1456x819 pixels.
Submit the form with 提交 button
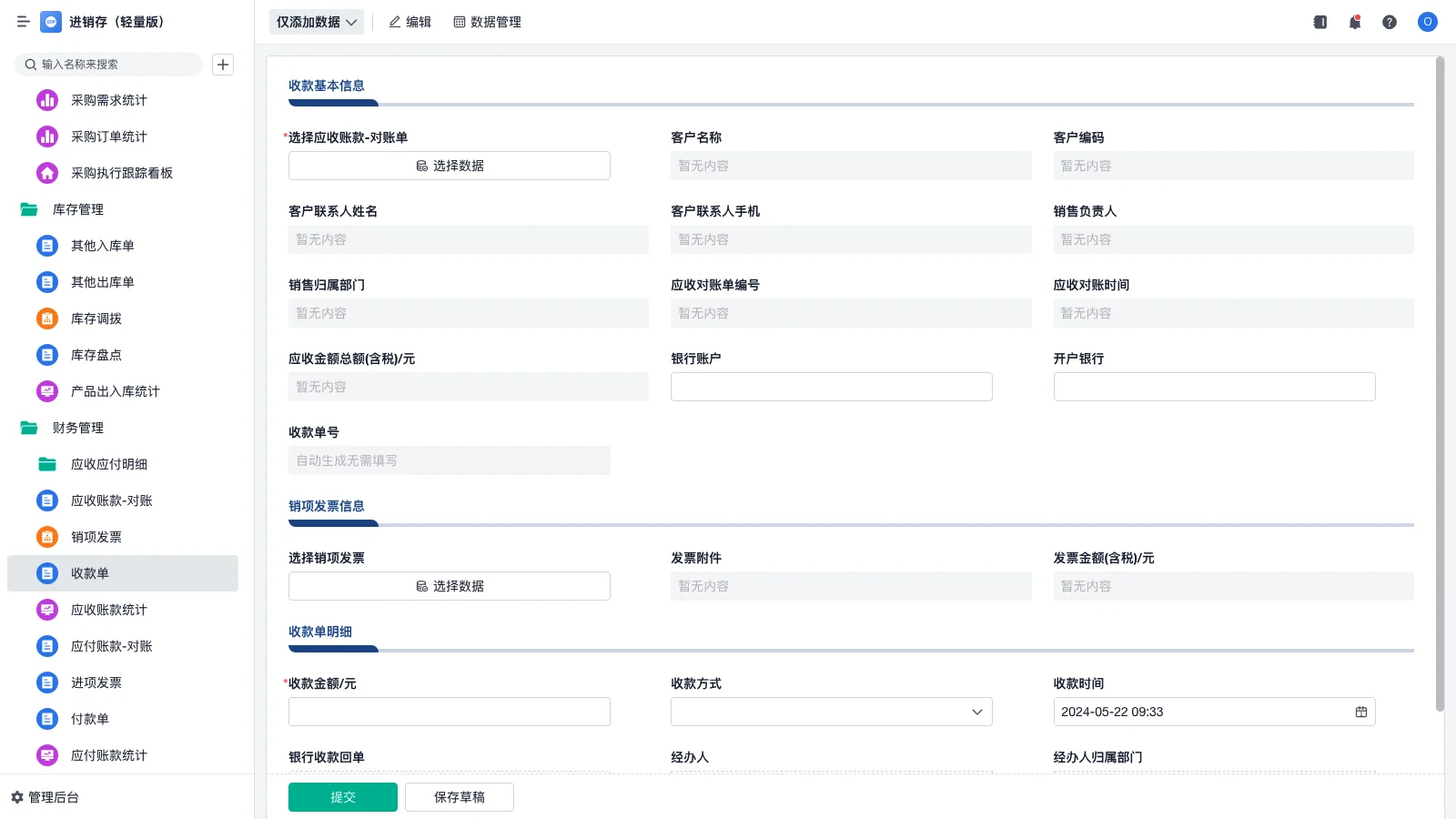pos(343,797)
